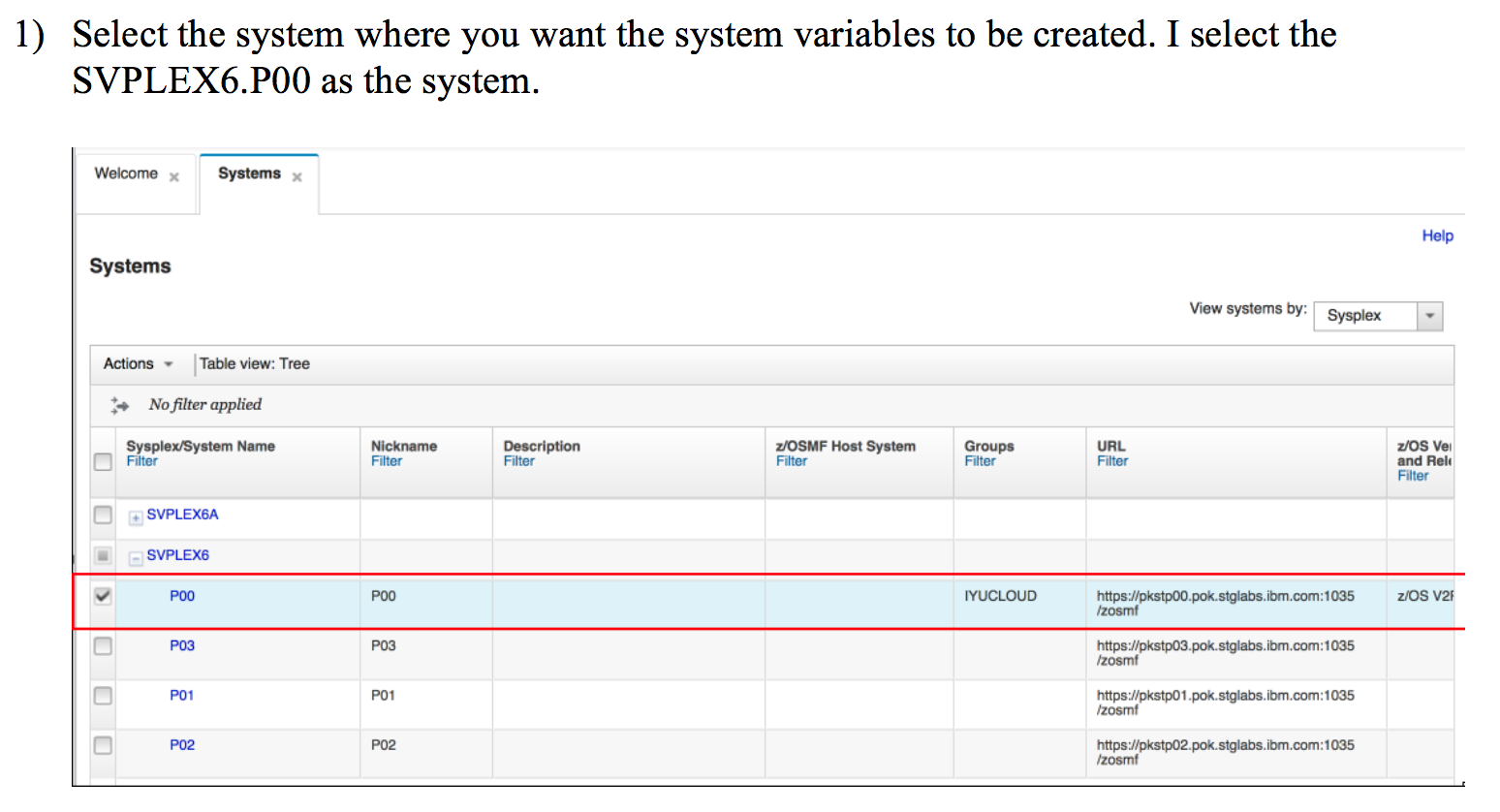Click the clear filter icon beside "No filter applied"
1500x812 pixels.
(118, 406)
